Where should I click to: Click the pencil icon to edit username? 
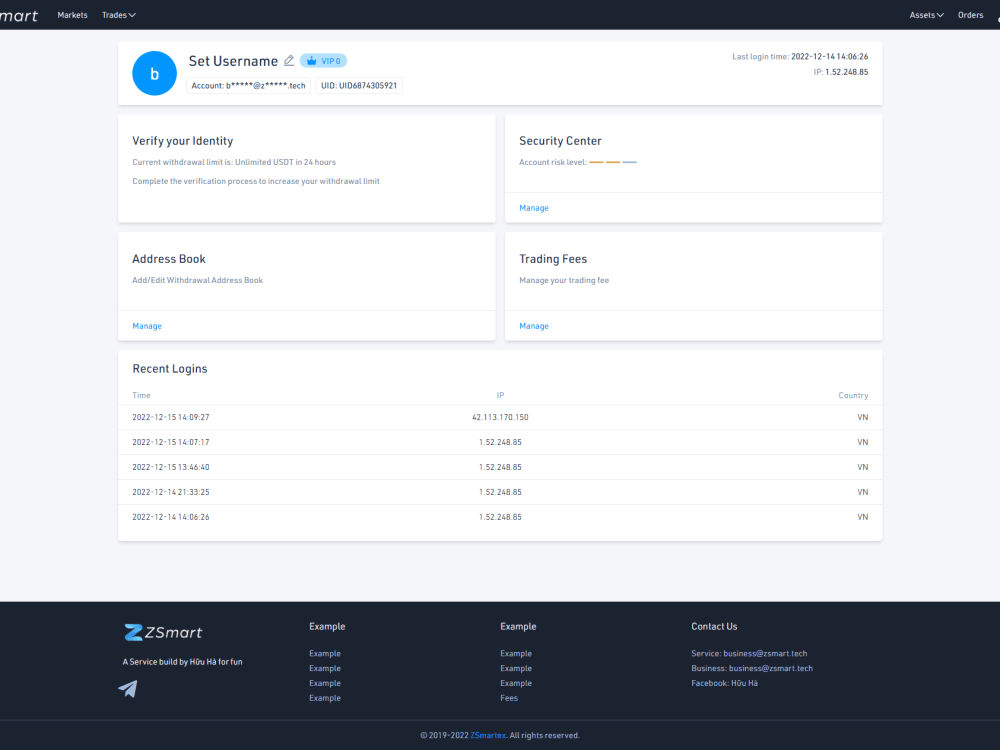289,61
